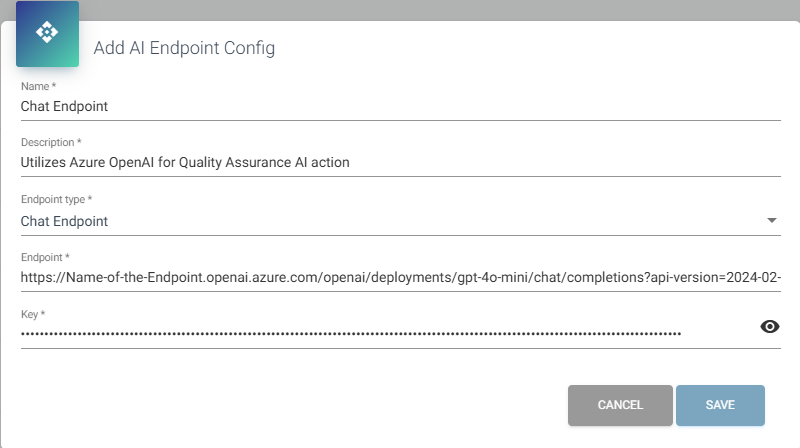Click the dimmed backdrop above the dialog
Viewport: 800px width, 448px height.
coord(400,9)
